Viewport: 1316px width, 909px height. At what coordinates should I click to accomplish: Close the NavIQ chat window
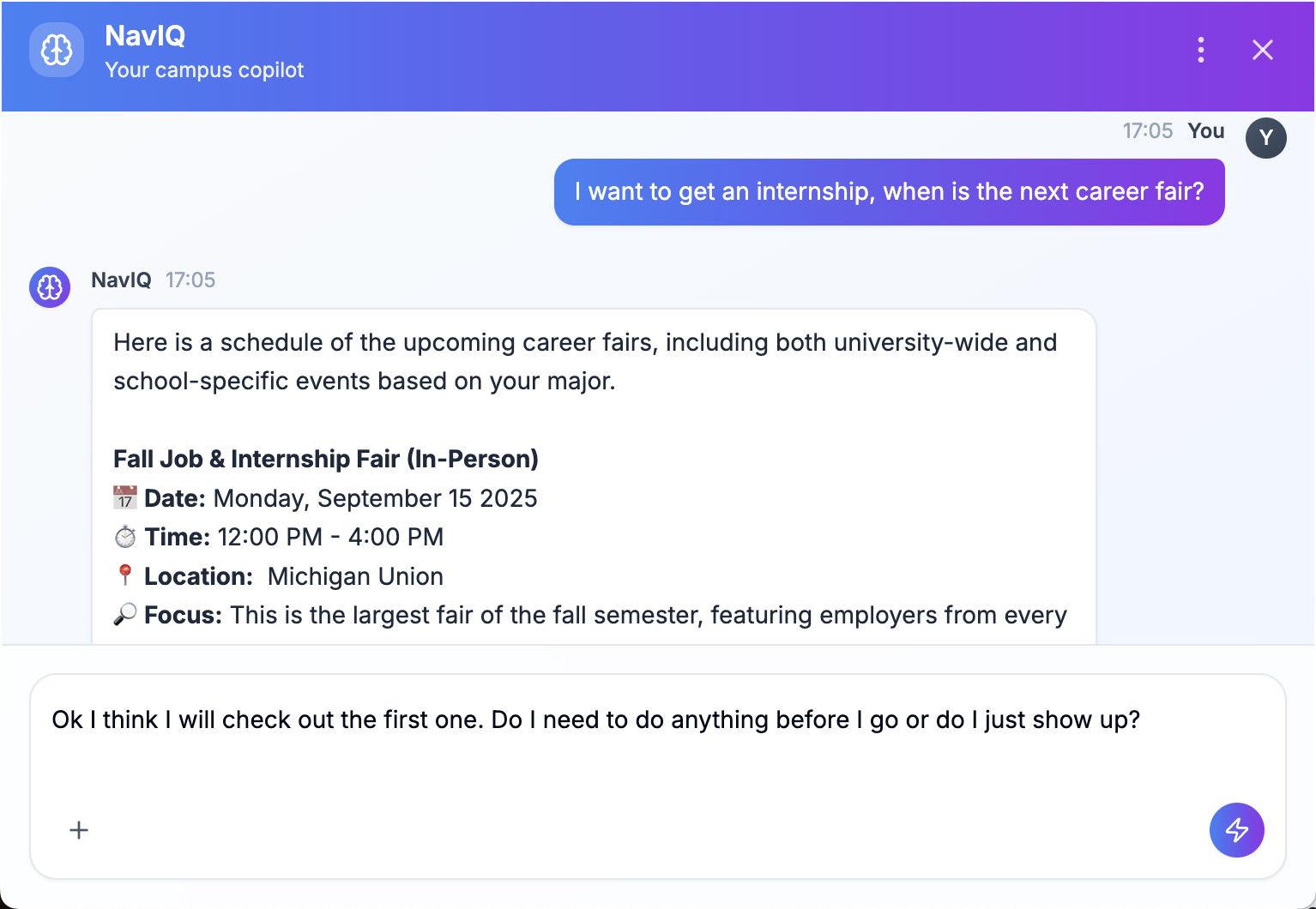[x=1262, y=50]
